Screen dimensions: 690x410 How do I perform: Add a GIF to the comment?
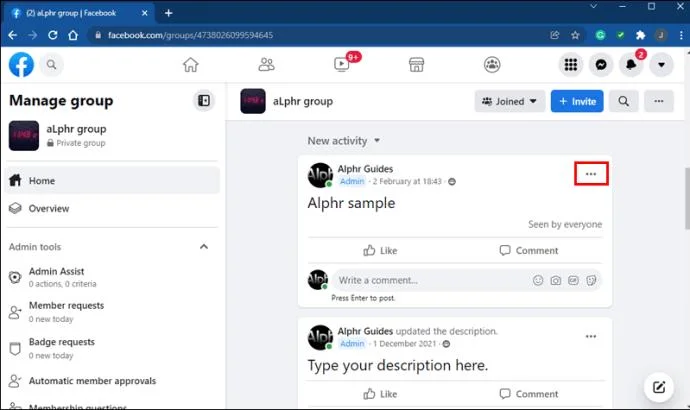[573, 280]
